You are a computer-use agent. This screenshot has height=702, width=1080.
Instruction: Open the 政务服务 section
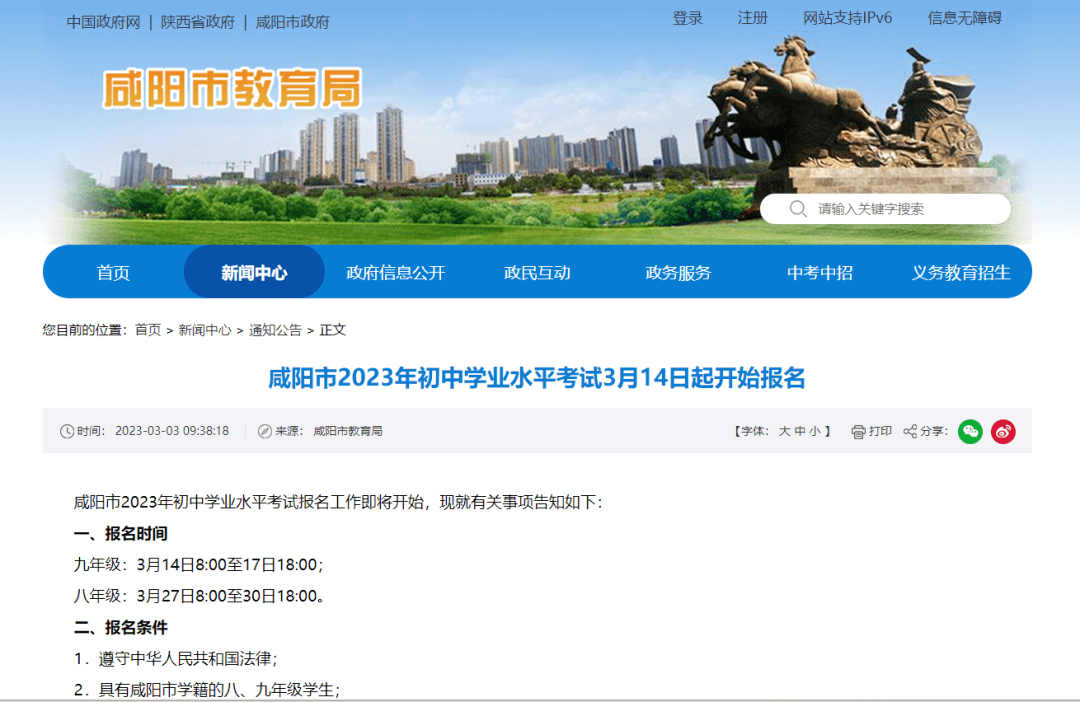678,272
